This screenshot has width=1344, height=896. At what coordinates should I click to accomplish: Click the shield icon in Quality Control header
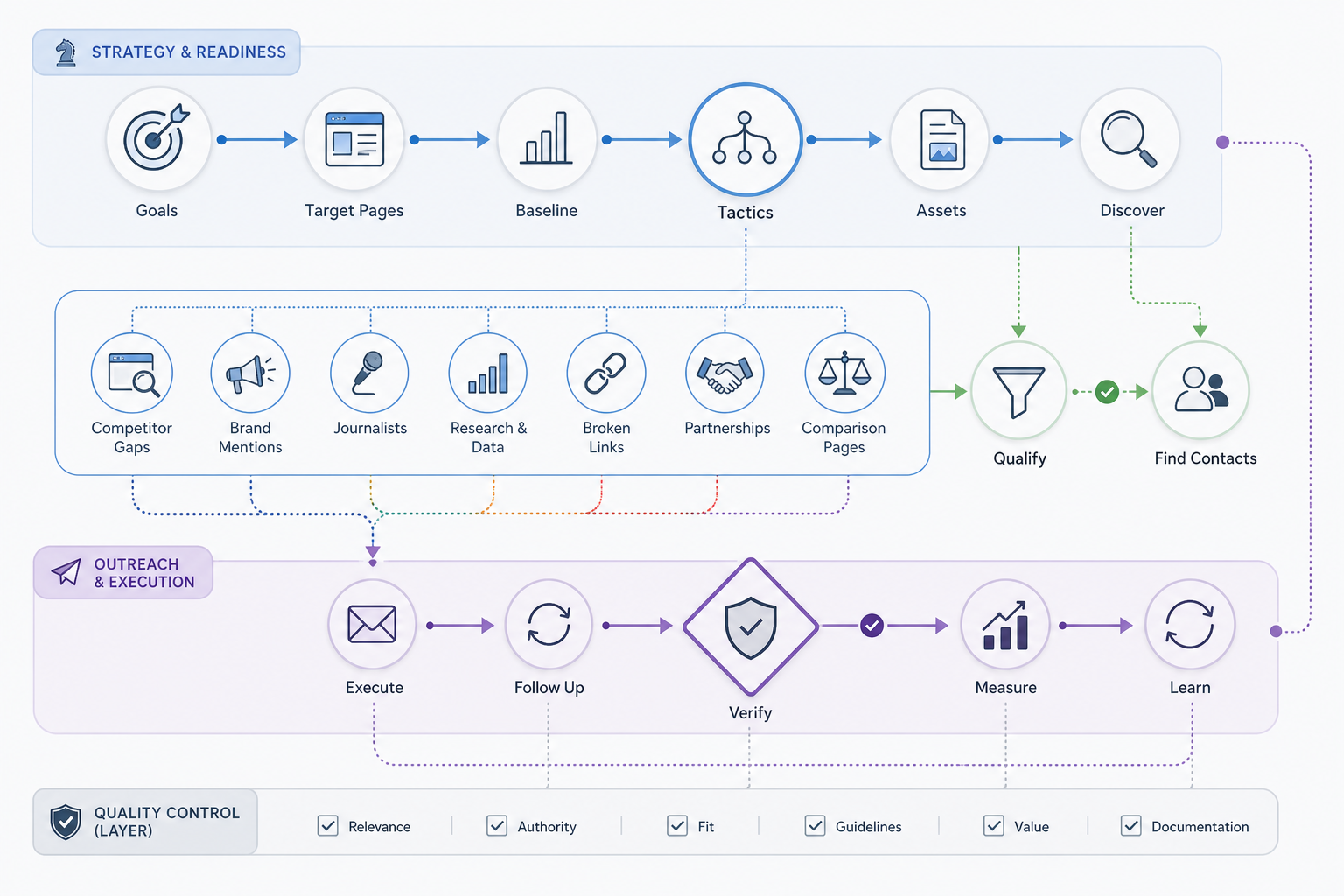pos(66,822)
